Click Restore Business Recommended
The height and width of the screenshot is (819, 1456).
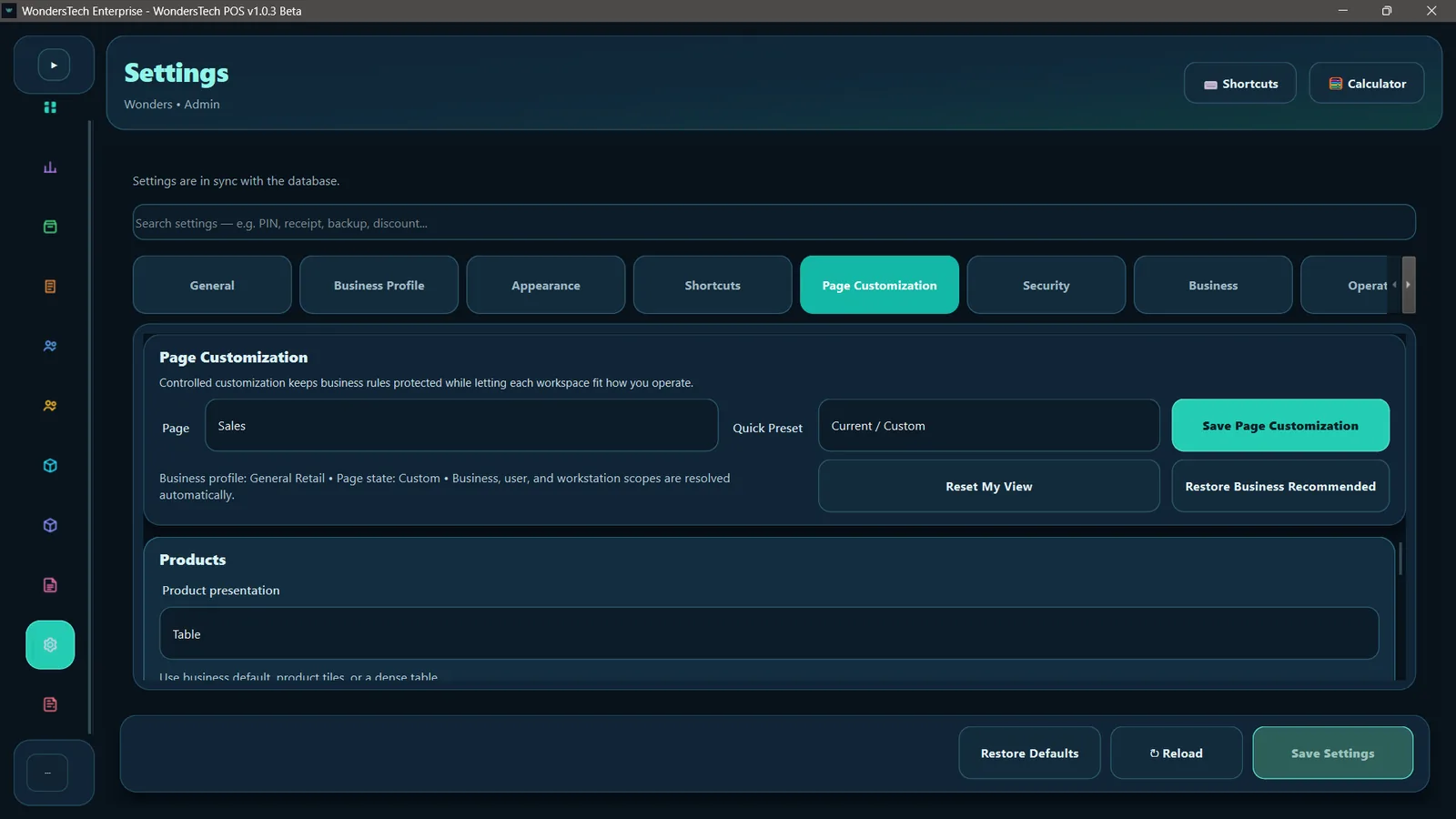(x=1280, y=486)
